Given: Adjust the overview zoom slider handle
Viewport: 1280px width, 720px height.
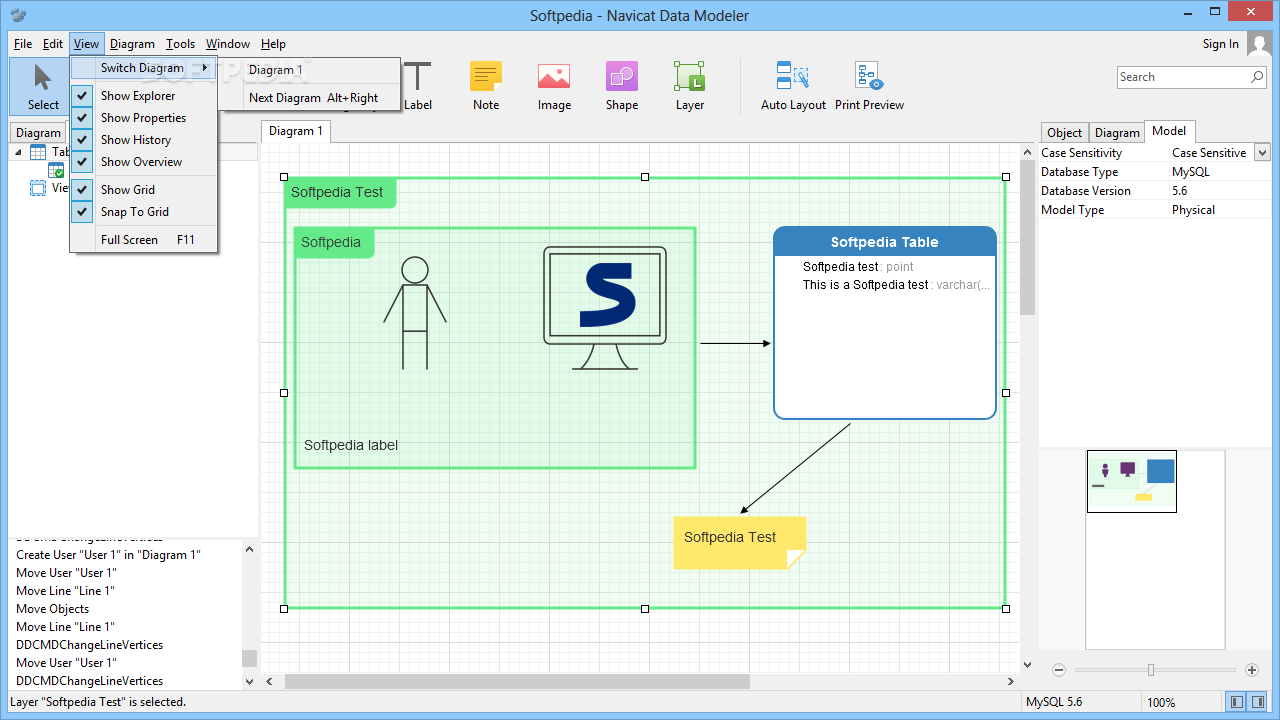Looking at the screenshot, I should pyautogui.click(x=1151, y=670).
